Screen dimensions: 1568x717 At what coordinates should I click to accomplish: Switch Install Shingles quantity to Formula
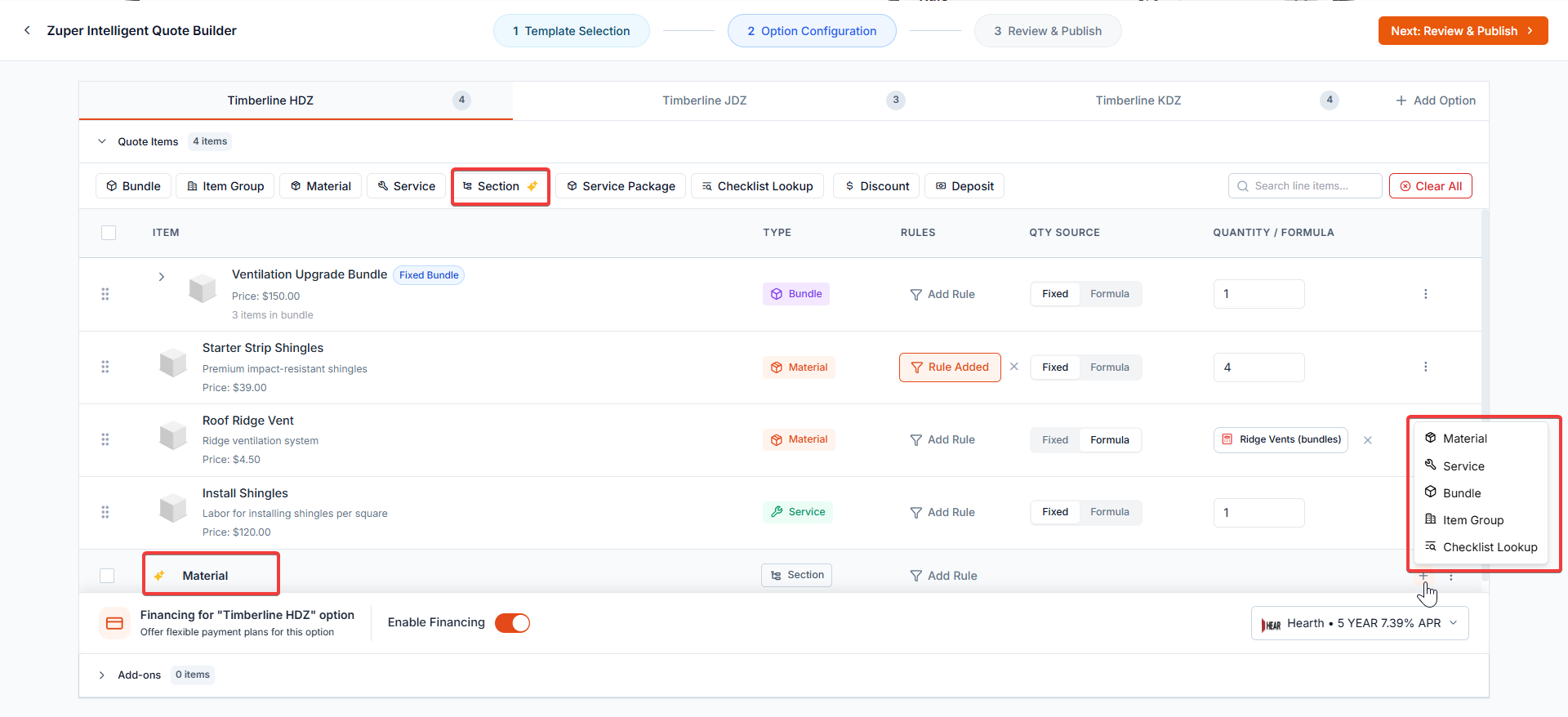[1110, 512]
